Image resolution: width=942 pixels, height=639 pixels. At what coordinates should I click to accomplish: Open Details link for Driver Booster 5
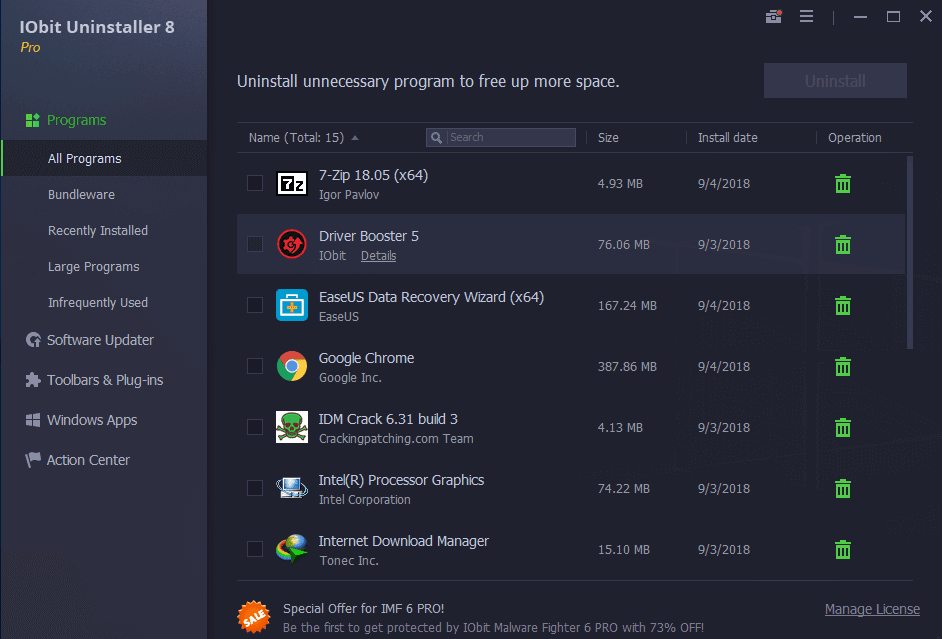378,256
